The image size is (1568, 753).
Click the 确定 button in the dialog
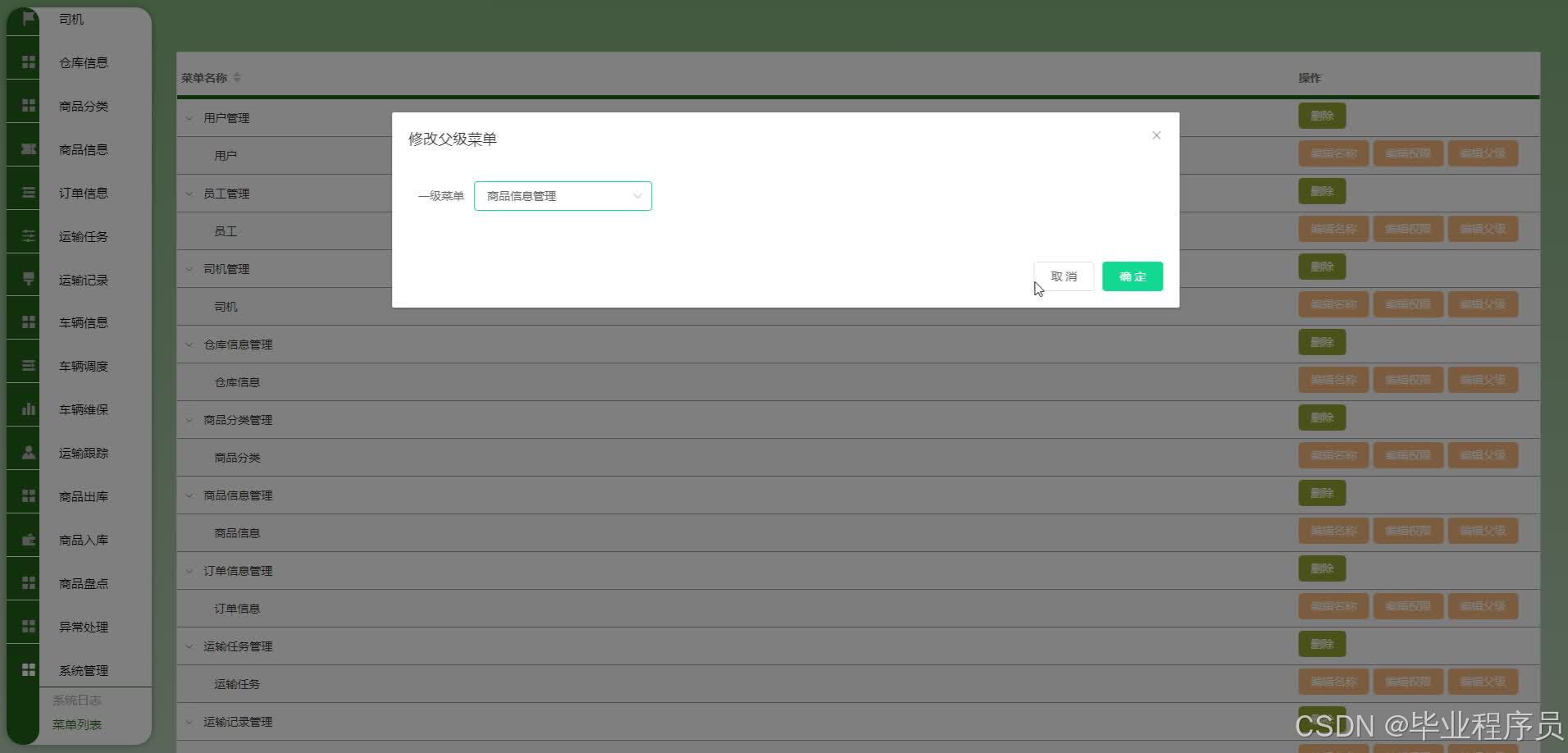(x=1133, y=276)
